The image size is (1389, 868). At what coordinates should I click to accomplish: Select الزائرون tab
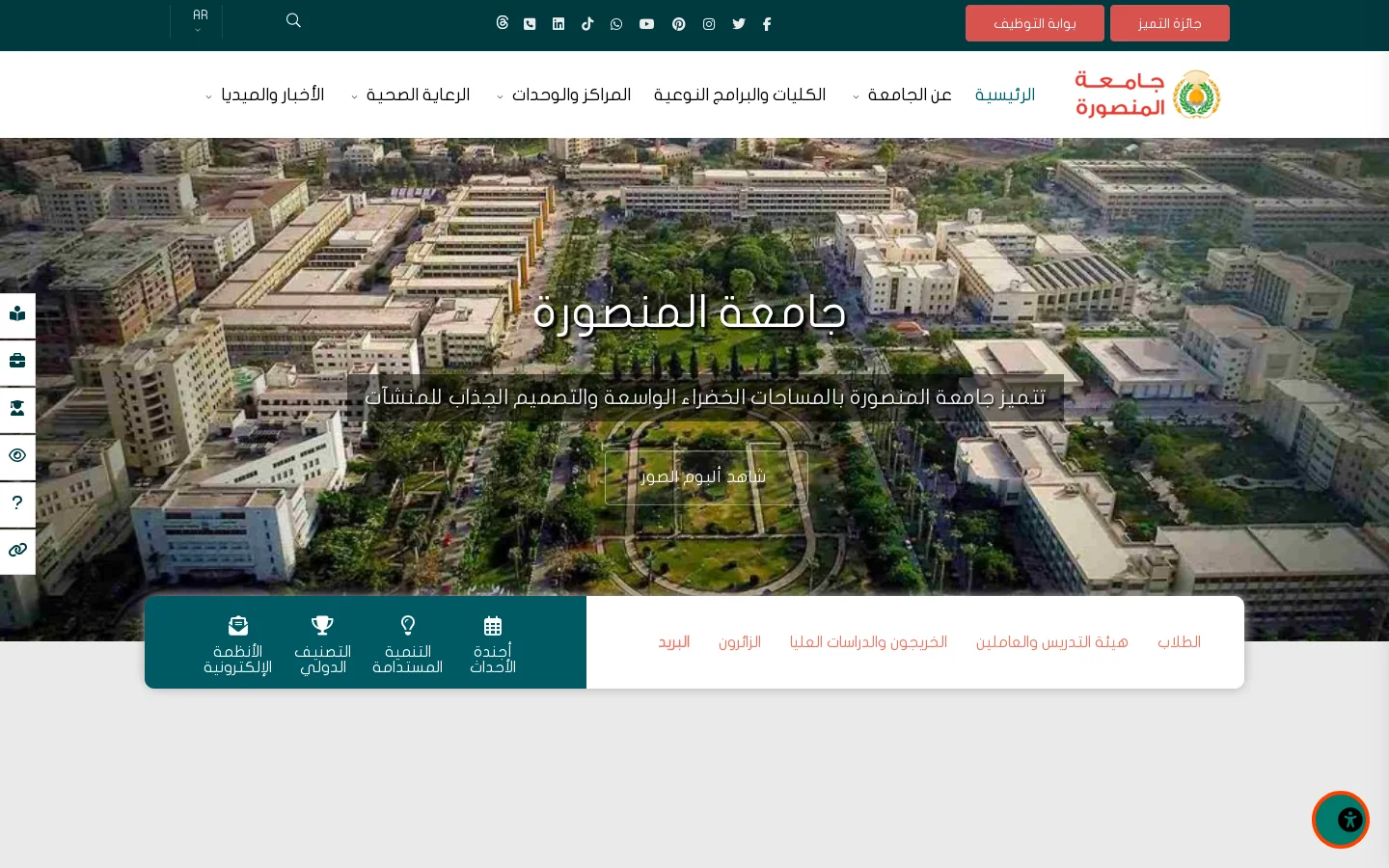coord(740,642)
